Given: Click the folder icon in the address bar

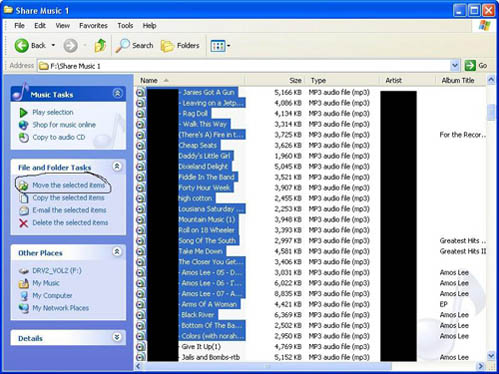Looking at the screenshot, I should coord(44,66).
